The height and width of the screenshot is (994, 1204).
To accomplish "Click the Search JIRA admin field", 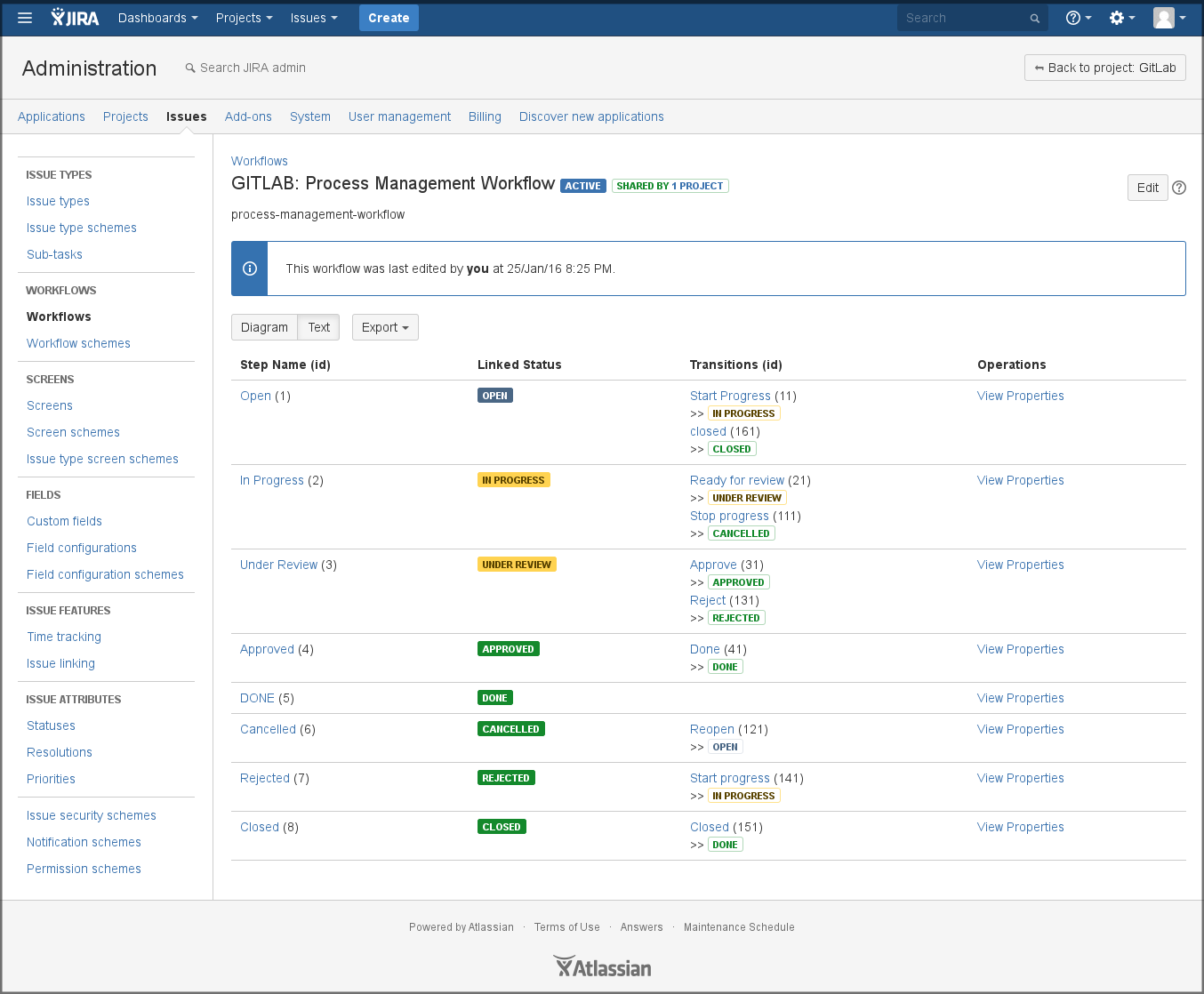I will point(253,68).
